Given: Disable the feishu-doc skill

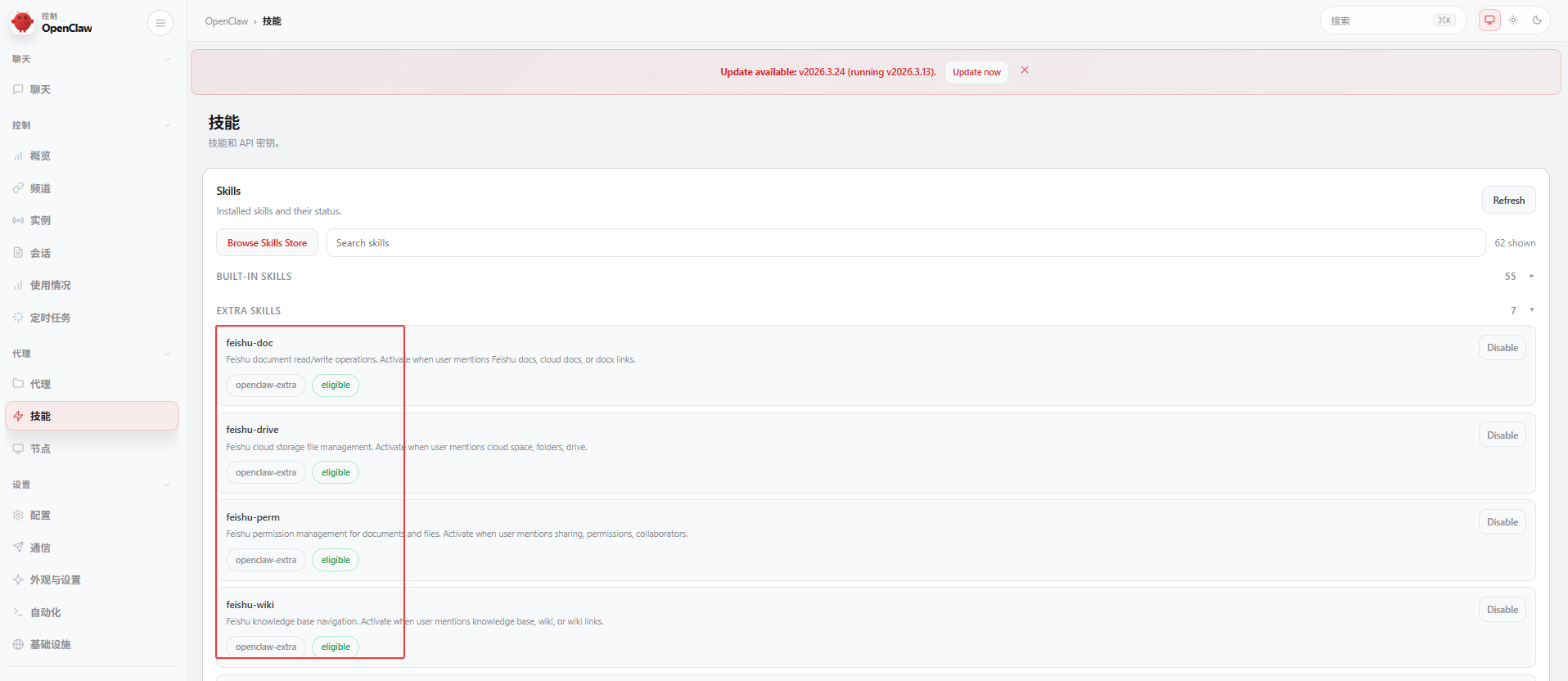Looking at the screenshot, I should pyautogui.click(x=1502, y=348).
